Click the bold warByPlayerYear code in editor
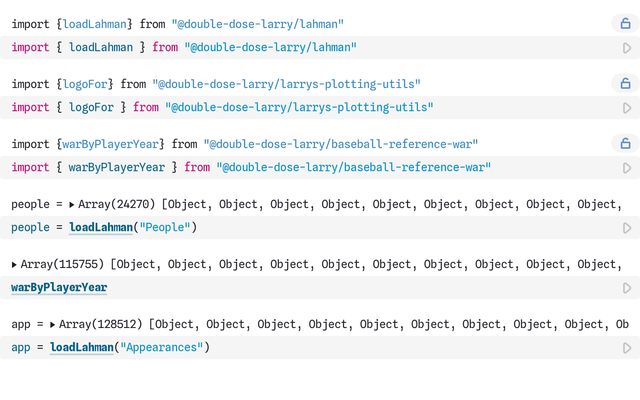 tap(59, 288)
